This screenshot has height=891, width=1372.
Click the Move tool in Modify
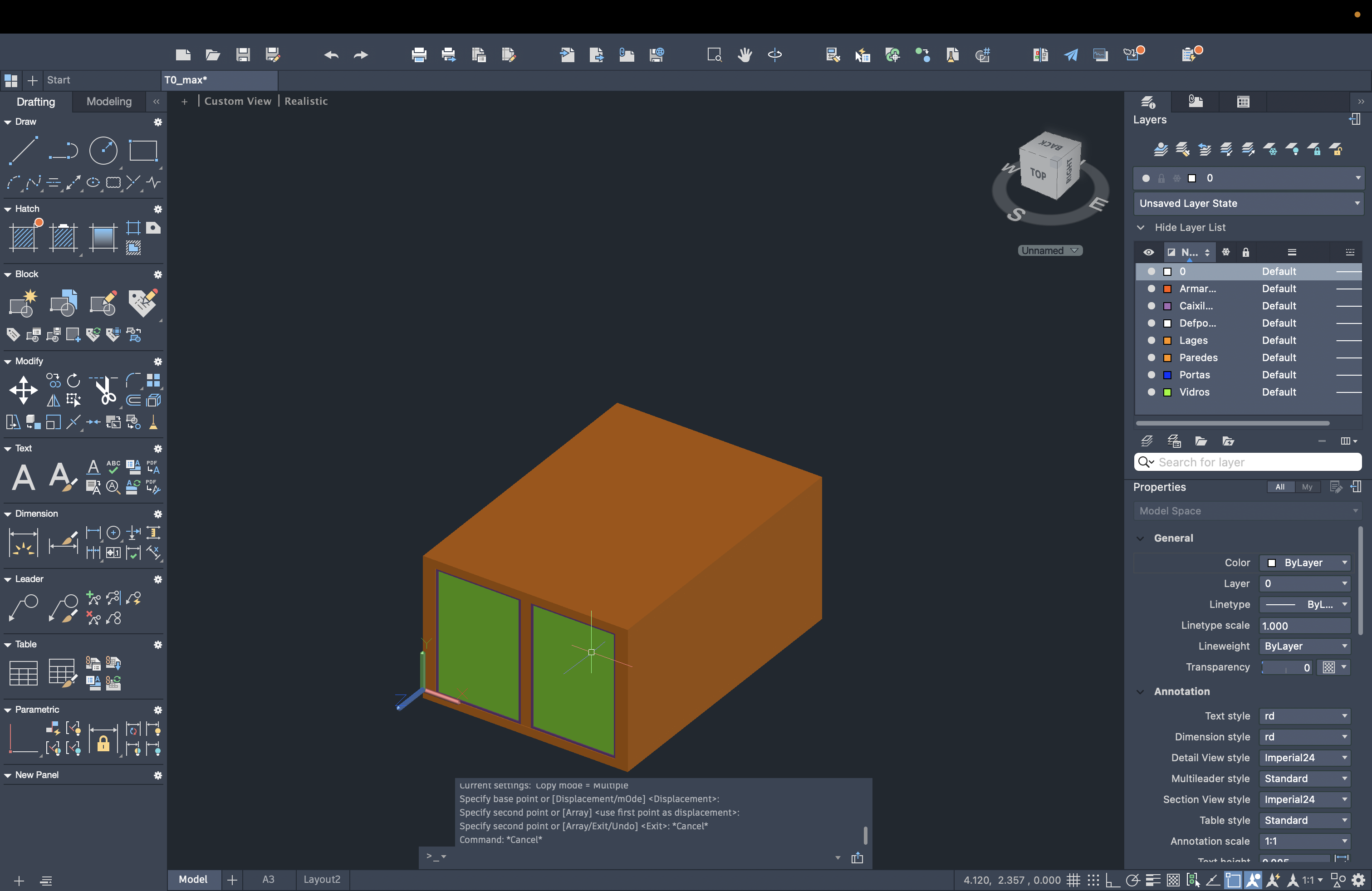tap(23, 390)
